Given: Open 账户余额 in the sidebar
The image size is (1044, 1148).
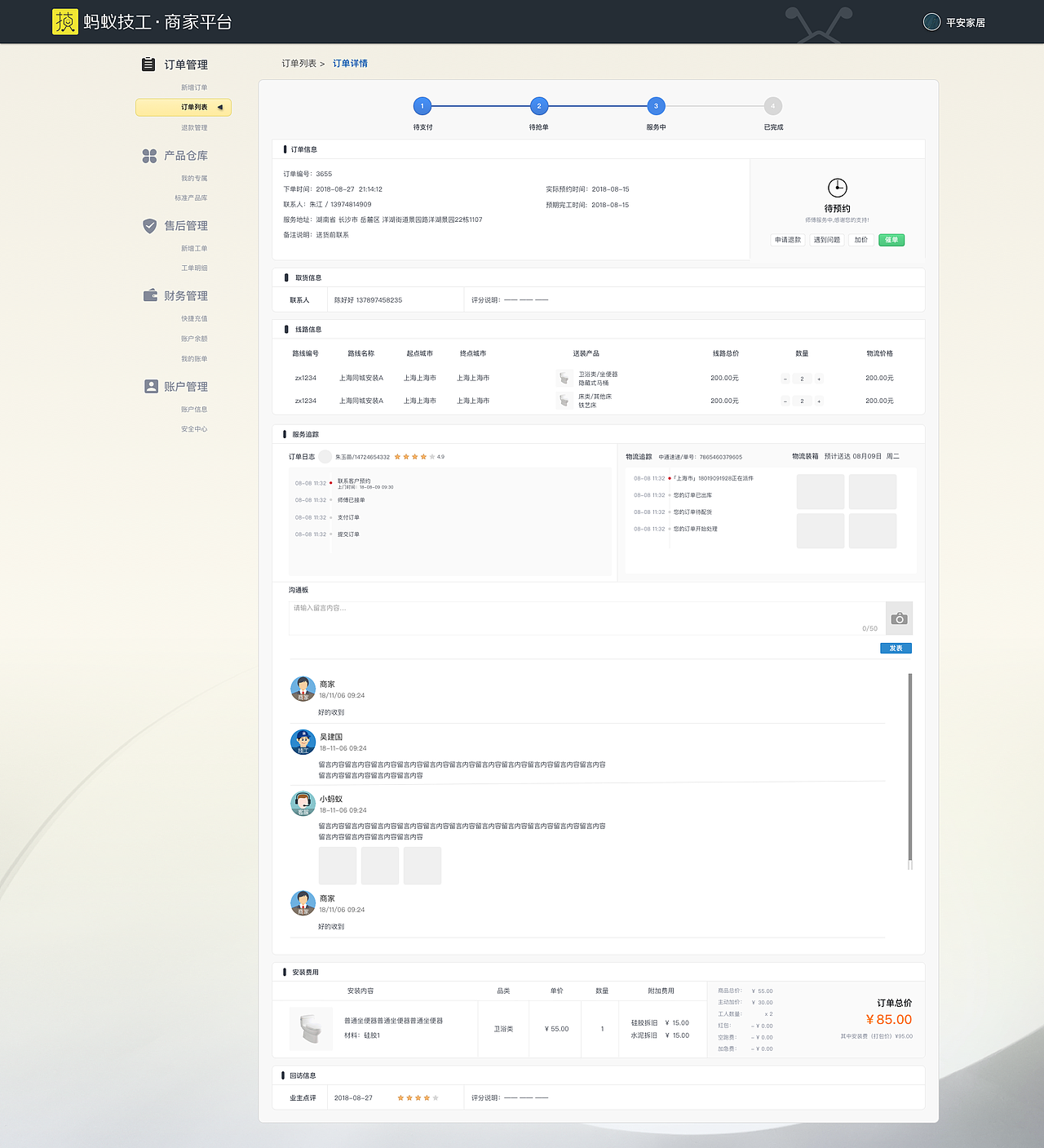Looking at the screenshot, I should pyautogui.click(x=194, y=339).
